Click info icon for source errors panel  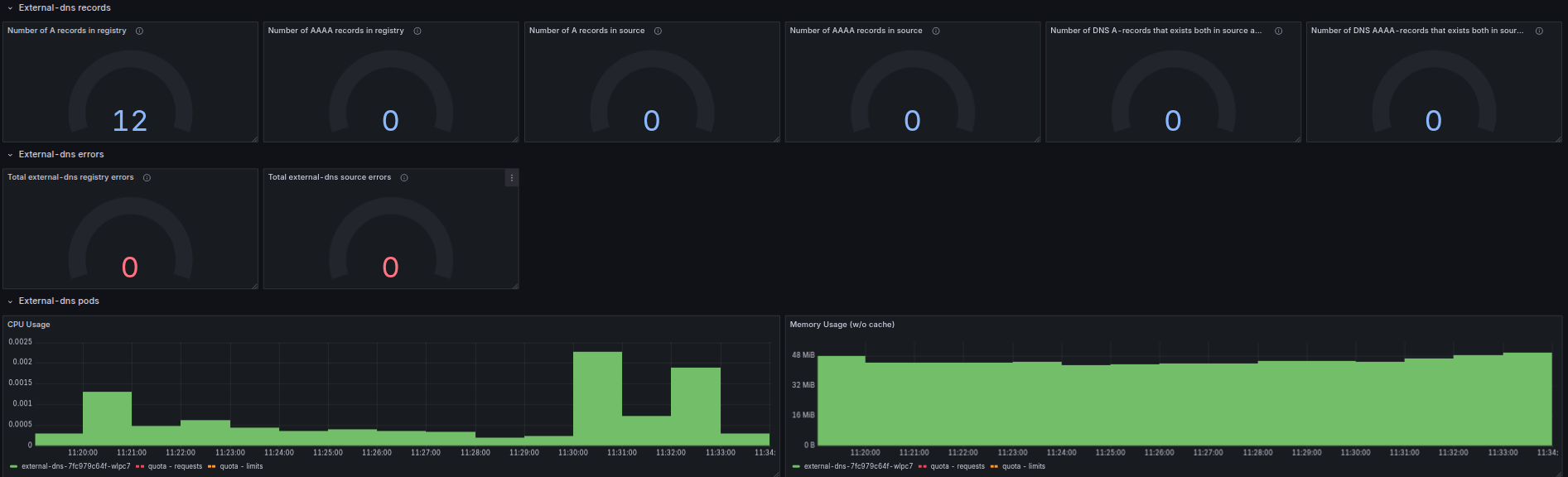pos(404,178)
